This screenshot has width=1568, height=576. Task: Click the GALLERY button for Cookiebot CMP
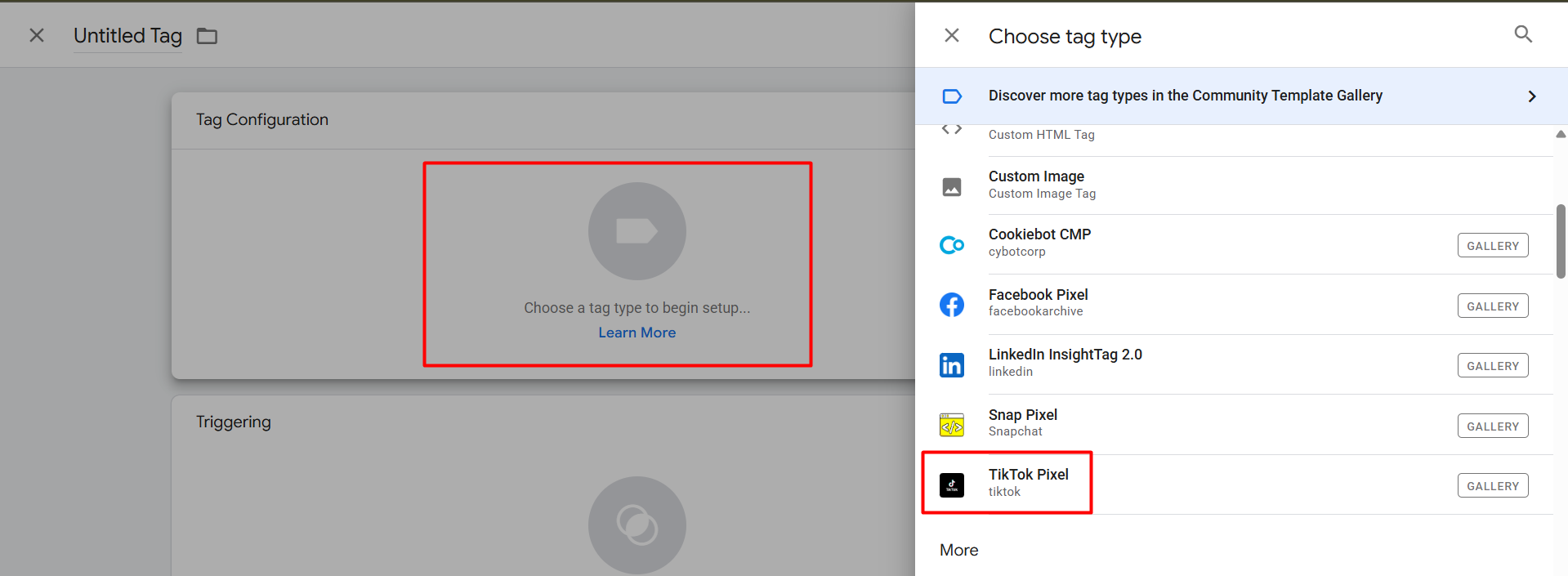pos(1492,246)
